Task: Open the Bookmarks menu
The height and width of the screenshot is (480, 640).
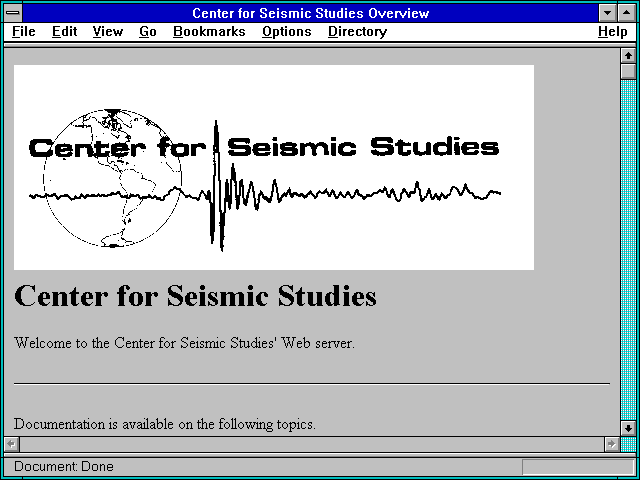Action: [x=209, y=31]
